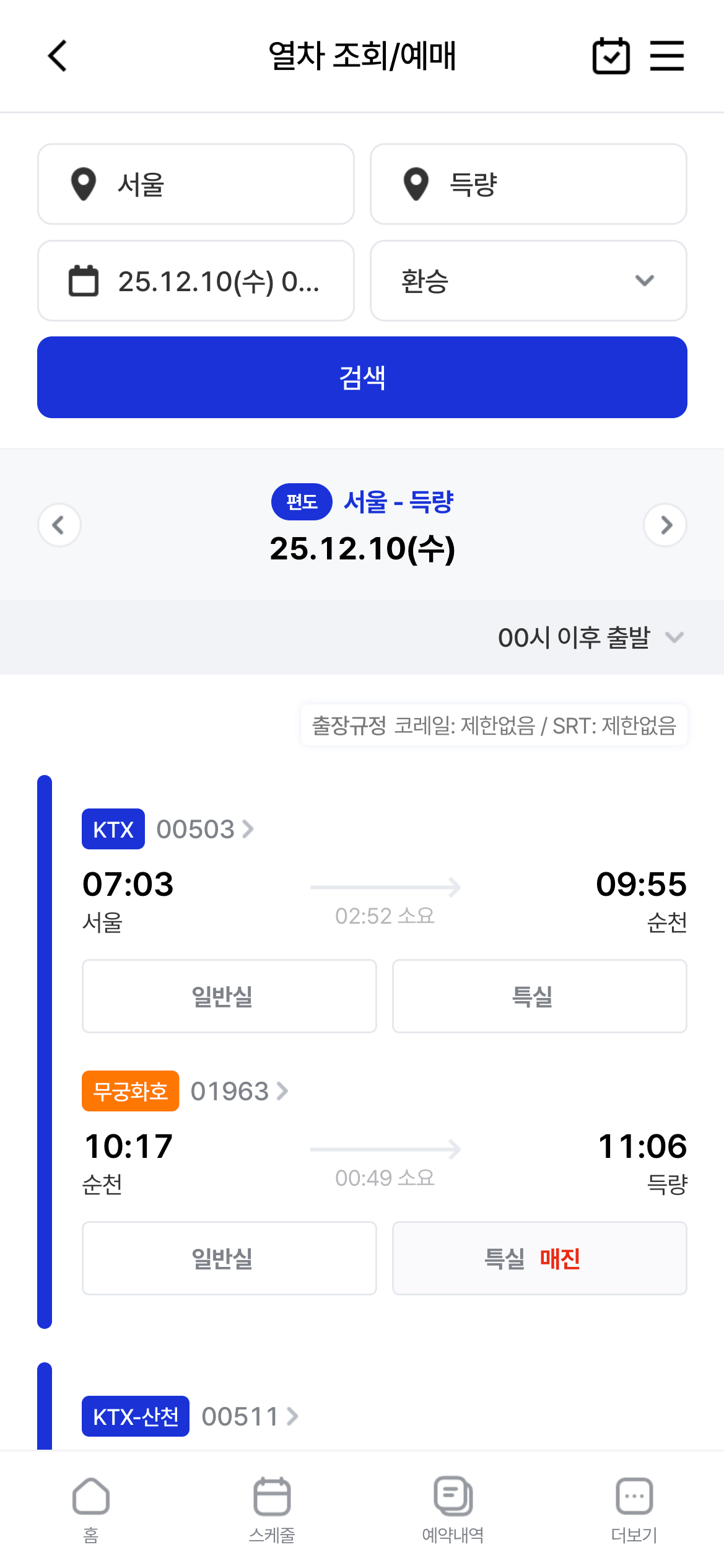Go to next date with right arrow
The width and height of the screenshot is (724, 1568).
point(665,525)
